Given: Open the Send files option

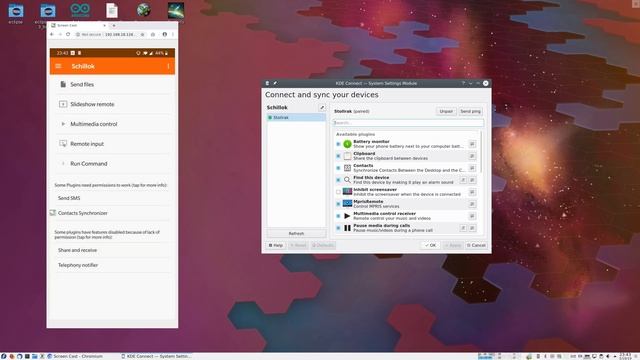Looking at the screenshot, I should [112, 84].
